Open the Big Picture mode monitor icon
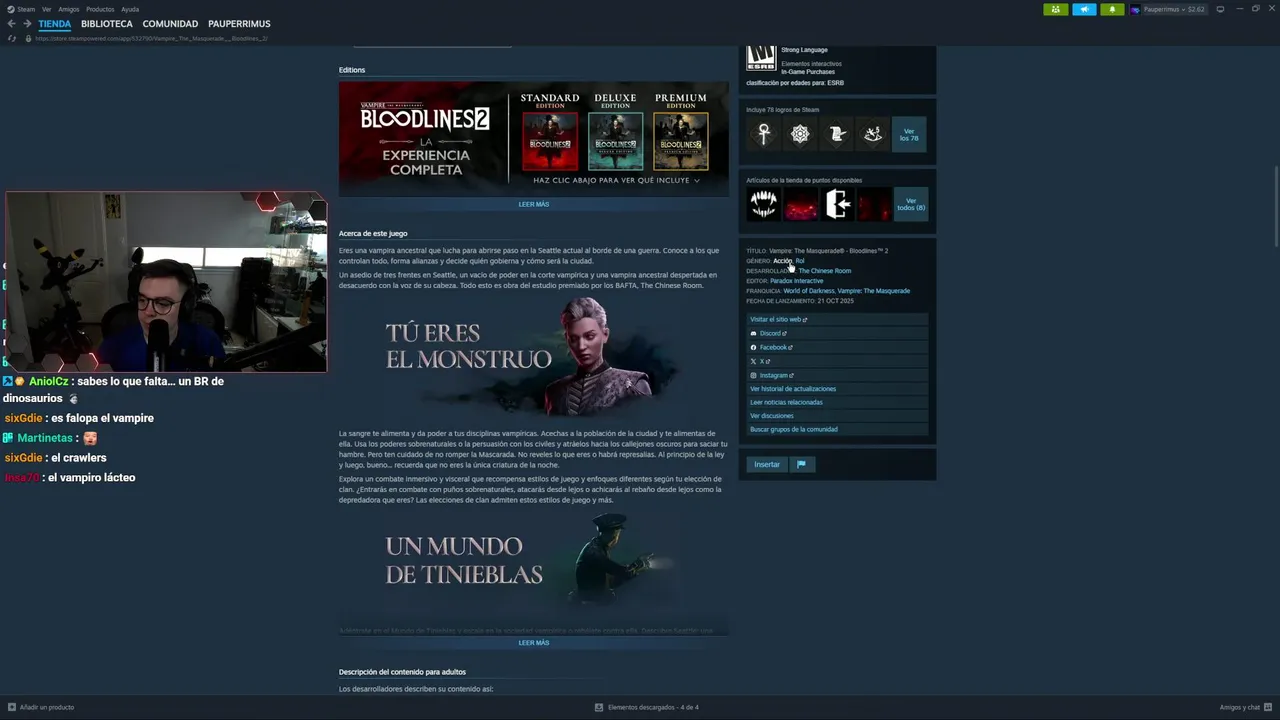The width and height of the screenshot is (1280, 720). pyautogui.click(x=1220, y=9)
